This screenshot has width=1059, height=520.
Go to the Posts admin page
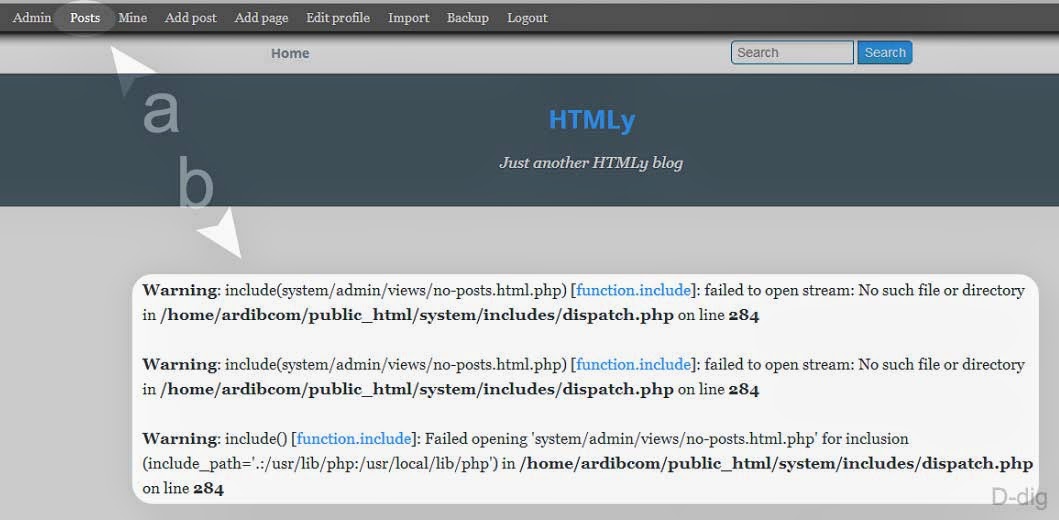coord(85,18)
